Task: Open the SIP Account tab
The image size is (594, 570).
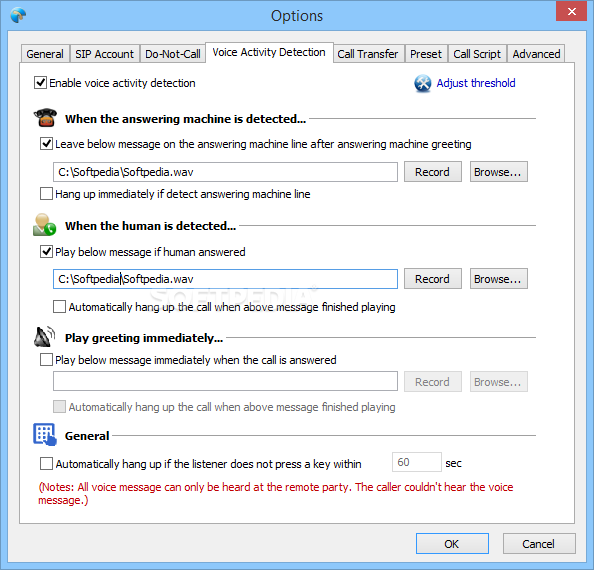Action: [x=105, y=54]
